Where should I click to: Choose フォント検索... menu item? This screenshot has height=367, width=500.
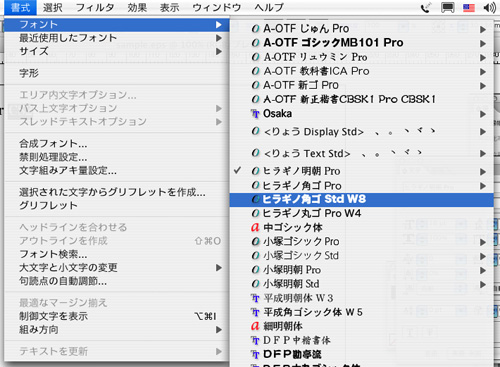point(117,254)
